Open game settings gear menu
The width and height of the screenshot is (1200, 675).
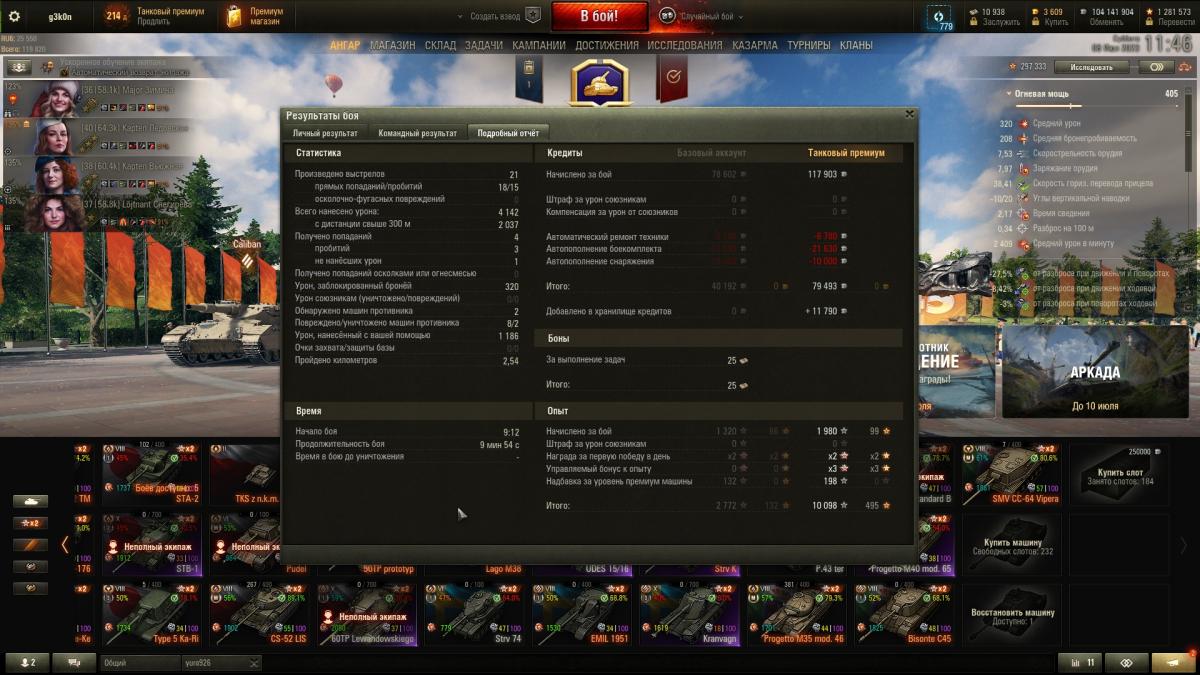pos(14,16)
